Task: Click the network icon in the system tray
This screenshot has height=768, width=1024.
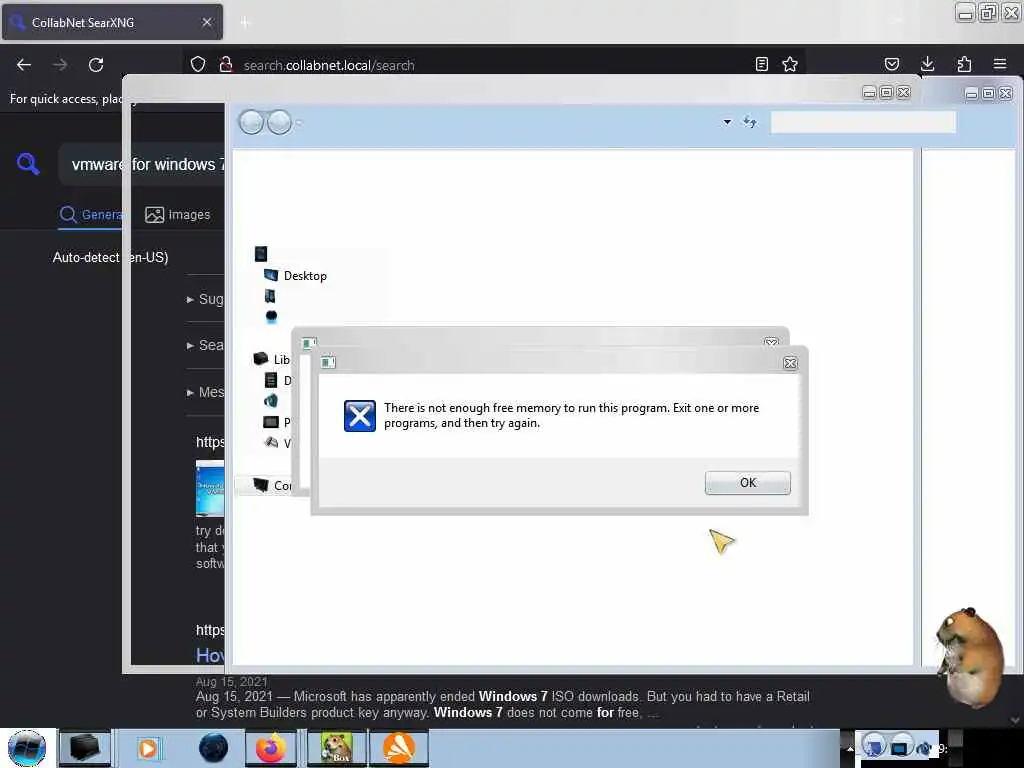Action: [x=899, y=748]
